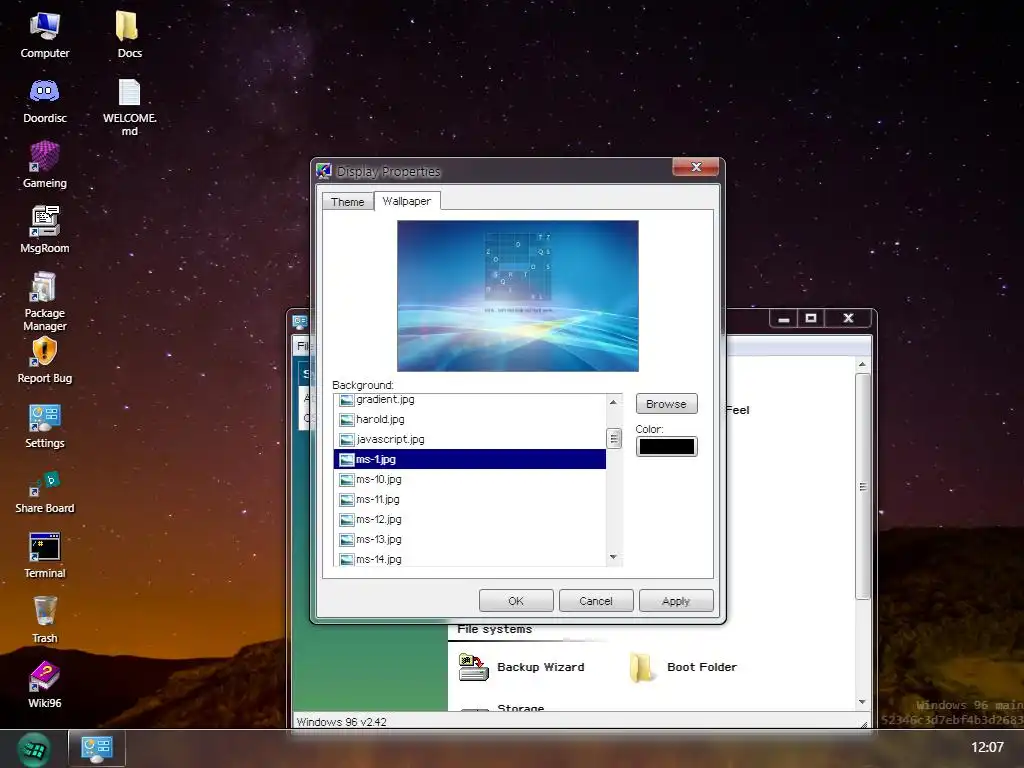This screenshot has width=1024, height=768.
Task: Select ms-13.jpg wallpaper entry
Action: [470, 539]
